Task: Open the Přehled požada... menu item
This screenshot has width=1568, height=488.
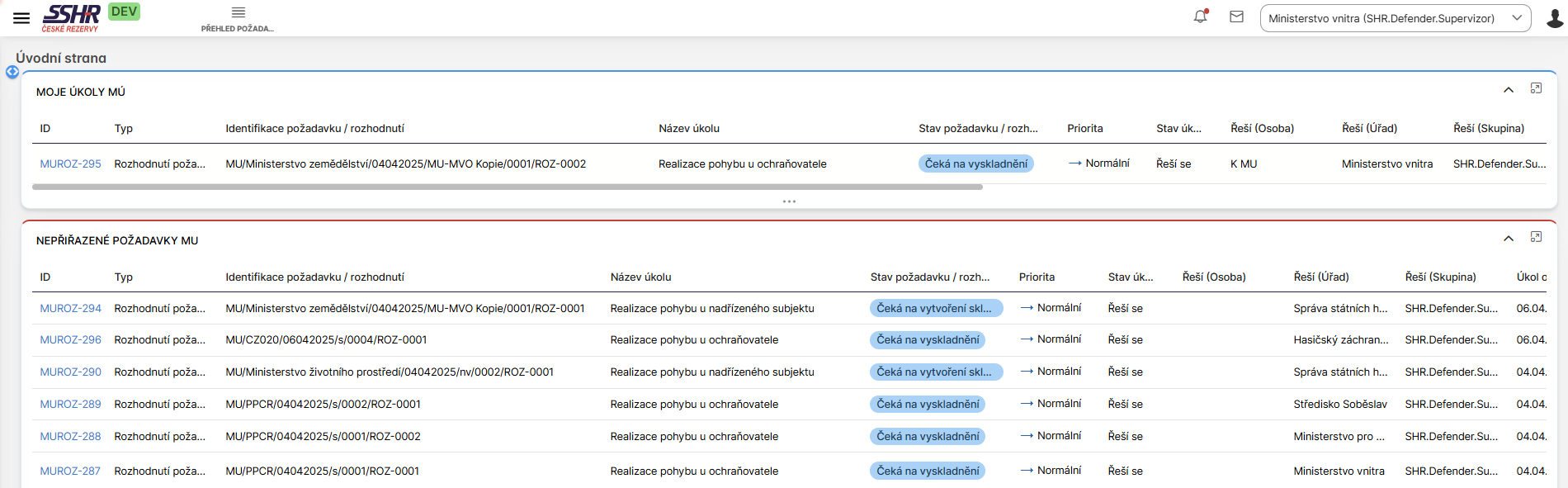Action: (x=238, y=19)
